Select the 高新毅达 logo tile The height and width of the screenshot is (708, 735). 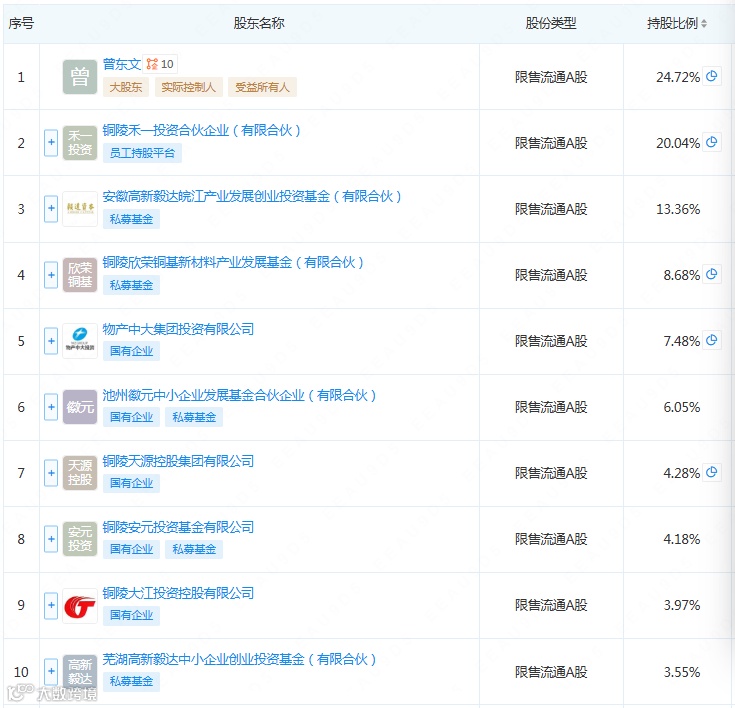[x=80, y=672]
